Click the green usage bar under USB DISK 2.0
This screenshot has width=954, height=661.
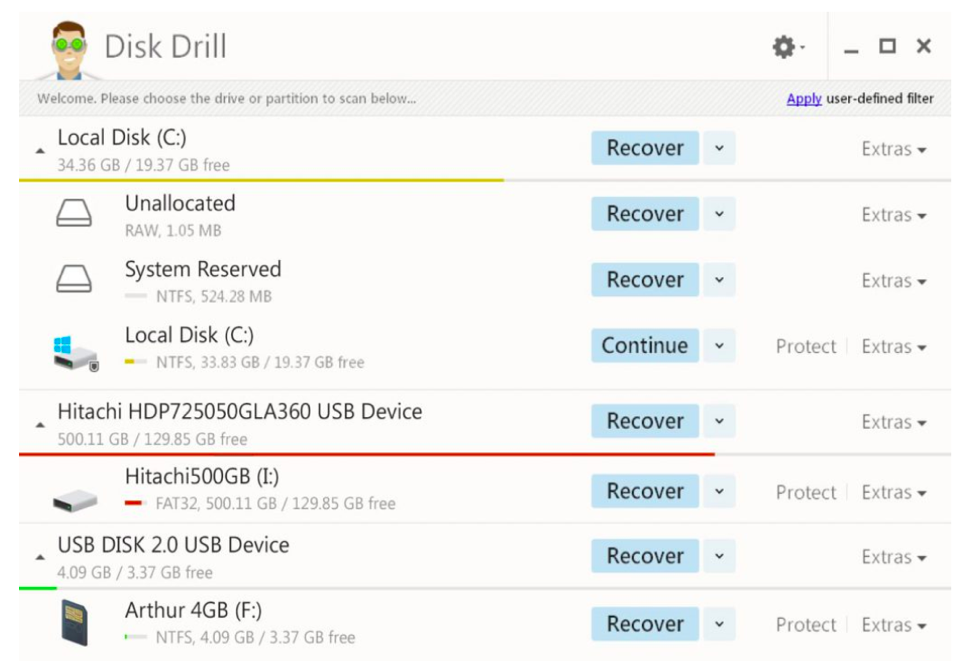tap(38, 588)
